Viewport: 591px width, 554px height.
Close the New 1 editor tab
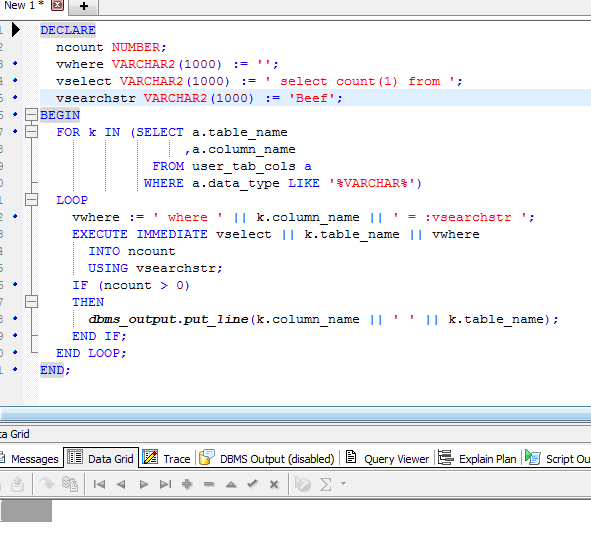pos(57,5)
